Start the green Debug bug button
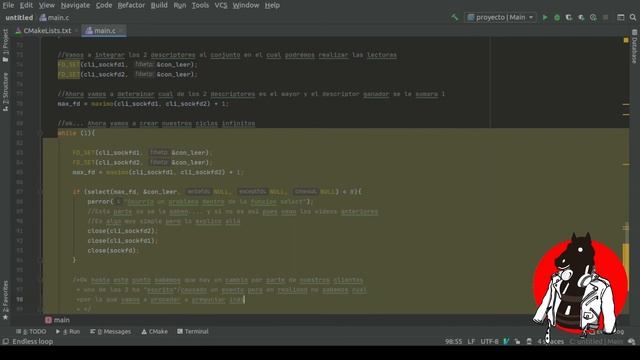Viewport: 640px width, 360px height. click(x=557, y=18)
